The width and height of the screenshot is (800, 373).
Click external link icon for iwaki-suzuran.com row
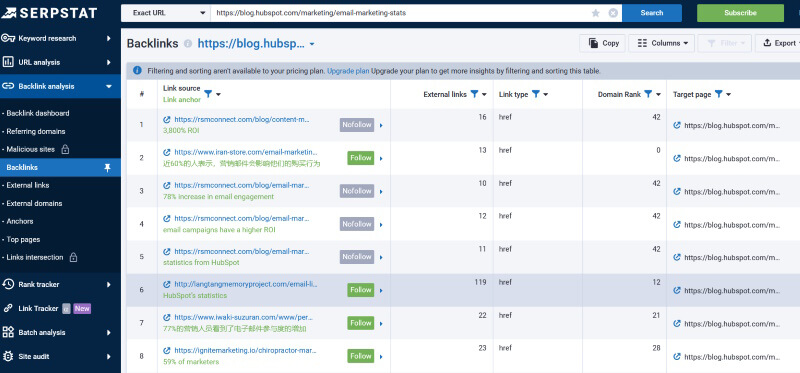[167, 317]
